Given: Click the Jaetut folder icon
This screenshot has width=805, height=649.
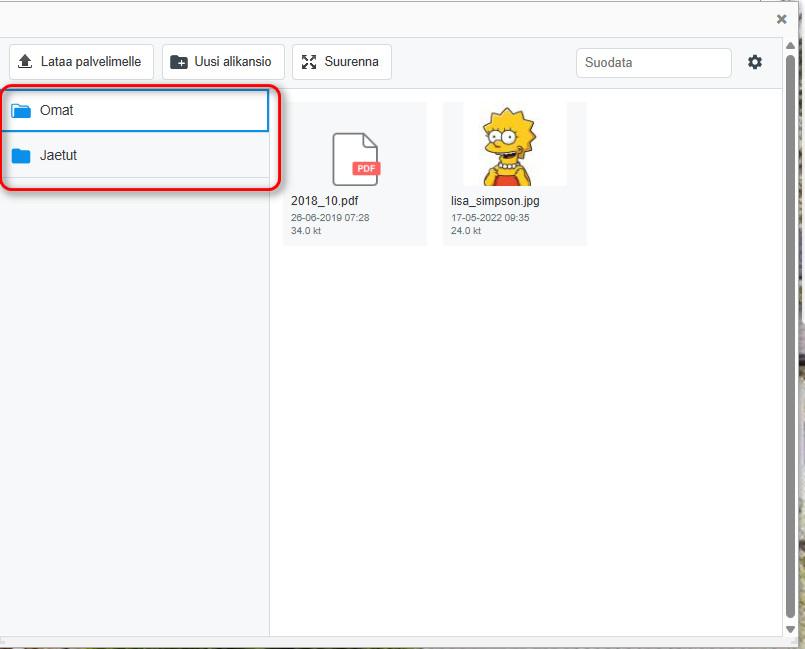Looking at the screenshot, I should click(21, 156).
